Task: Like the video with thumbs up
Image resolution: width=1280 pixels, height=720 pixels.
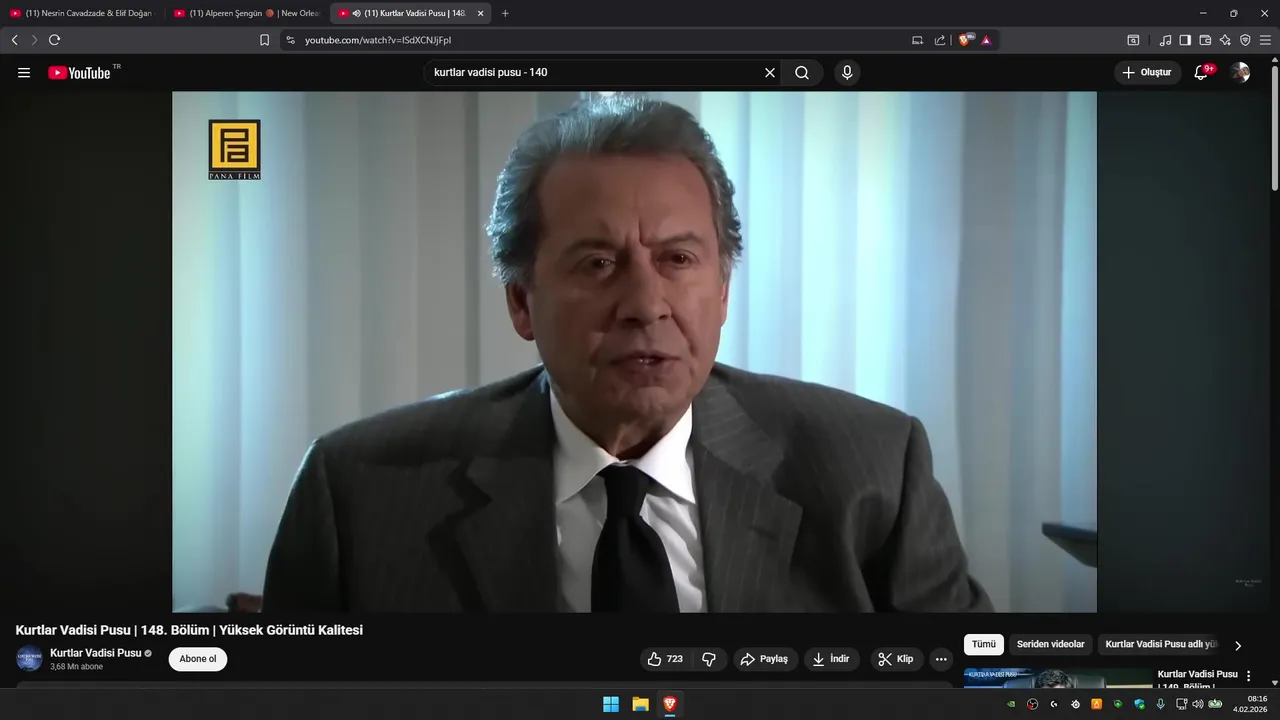Action: click(667, 659)
